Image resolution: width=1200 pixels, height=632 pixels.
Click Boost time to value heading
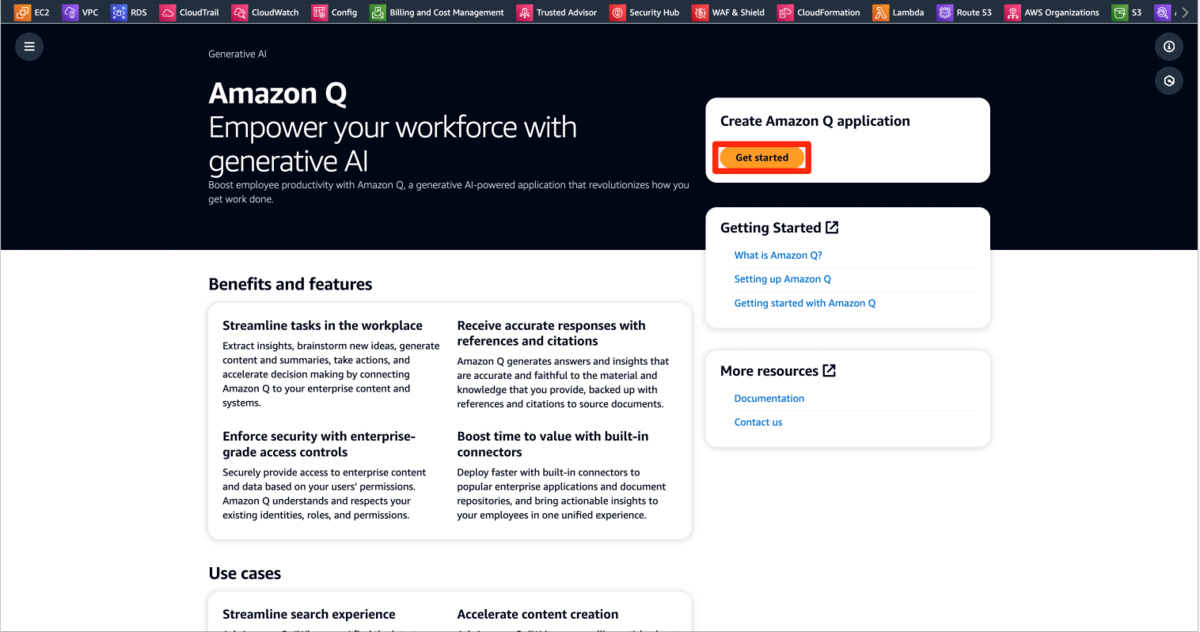click(x=553, y=444)
